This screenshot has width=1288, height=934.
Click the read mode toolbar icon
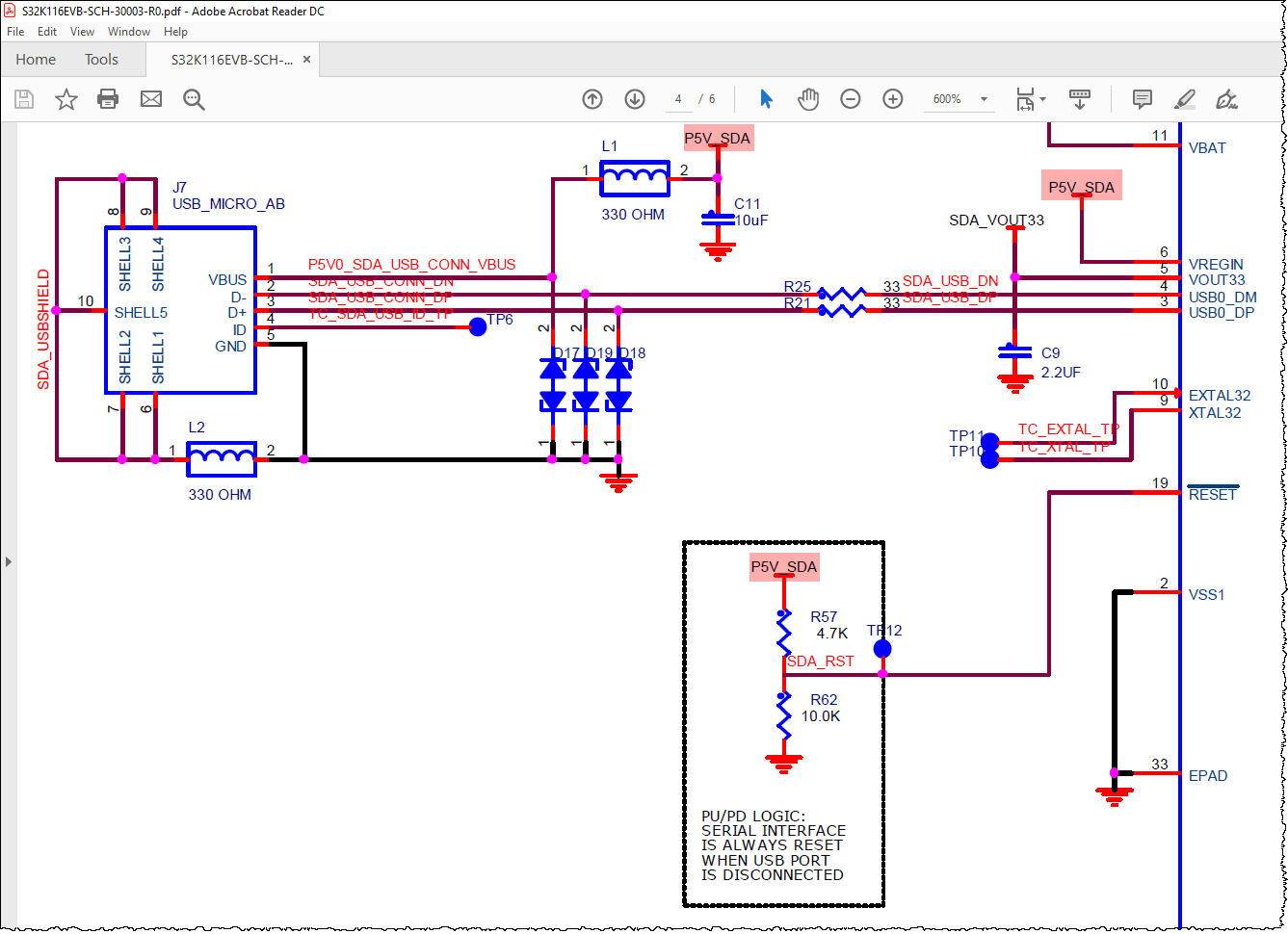coord(1080,99)
